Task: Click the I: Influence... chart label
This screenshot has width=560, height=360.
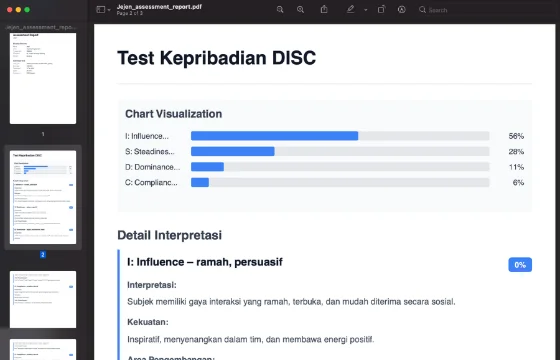Action: pyautogui.click(x=147, y=136)
